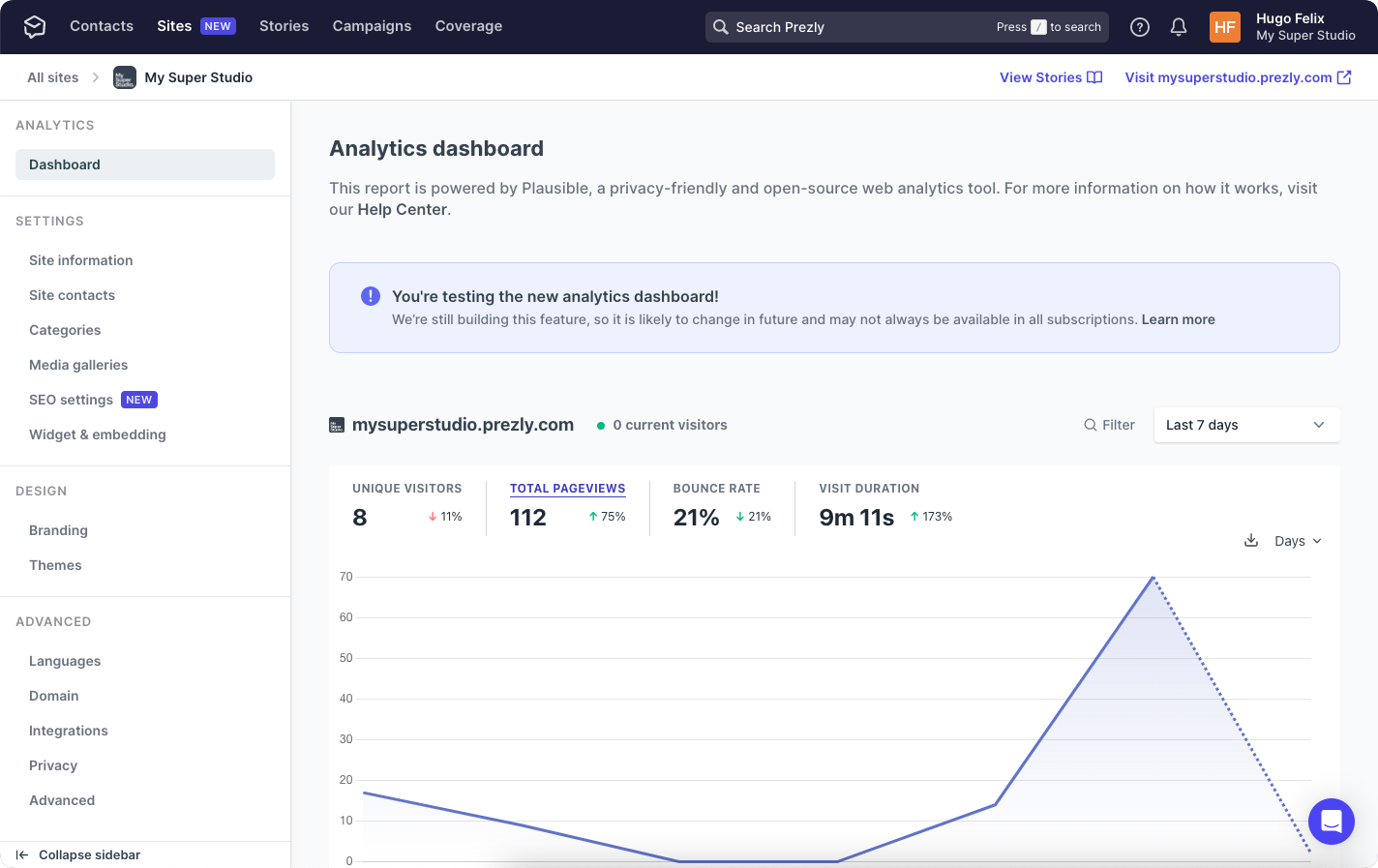Click the mysuperstudio.prezly.com domain heading
This screenshot has width=1378, height=868.
pyautogui.click(x=463, y=425)
